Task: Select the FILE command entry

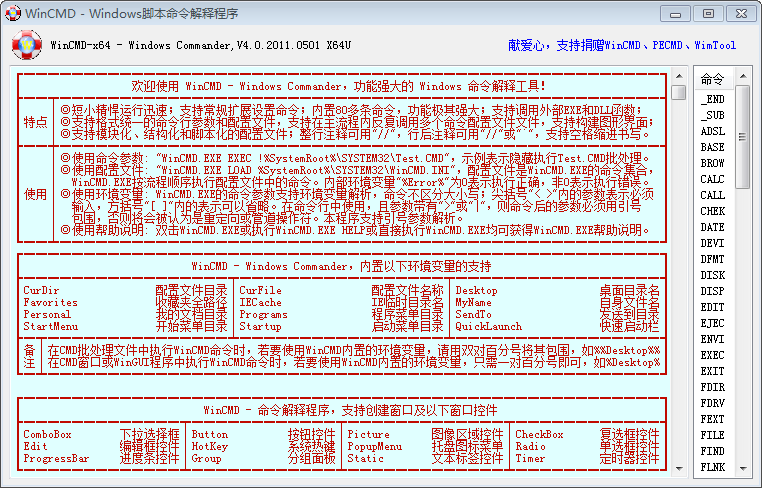Action: [712, 435]
